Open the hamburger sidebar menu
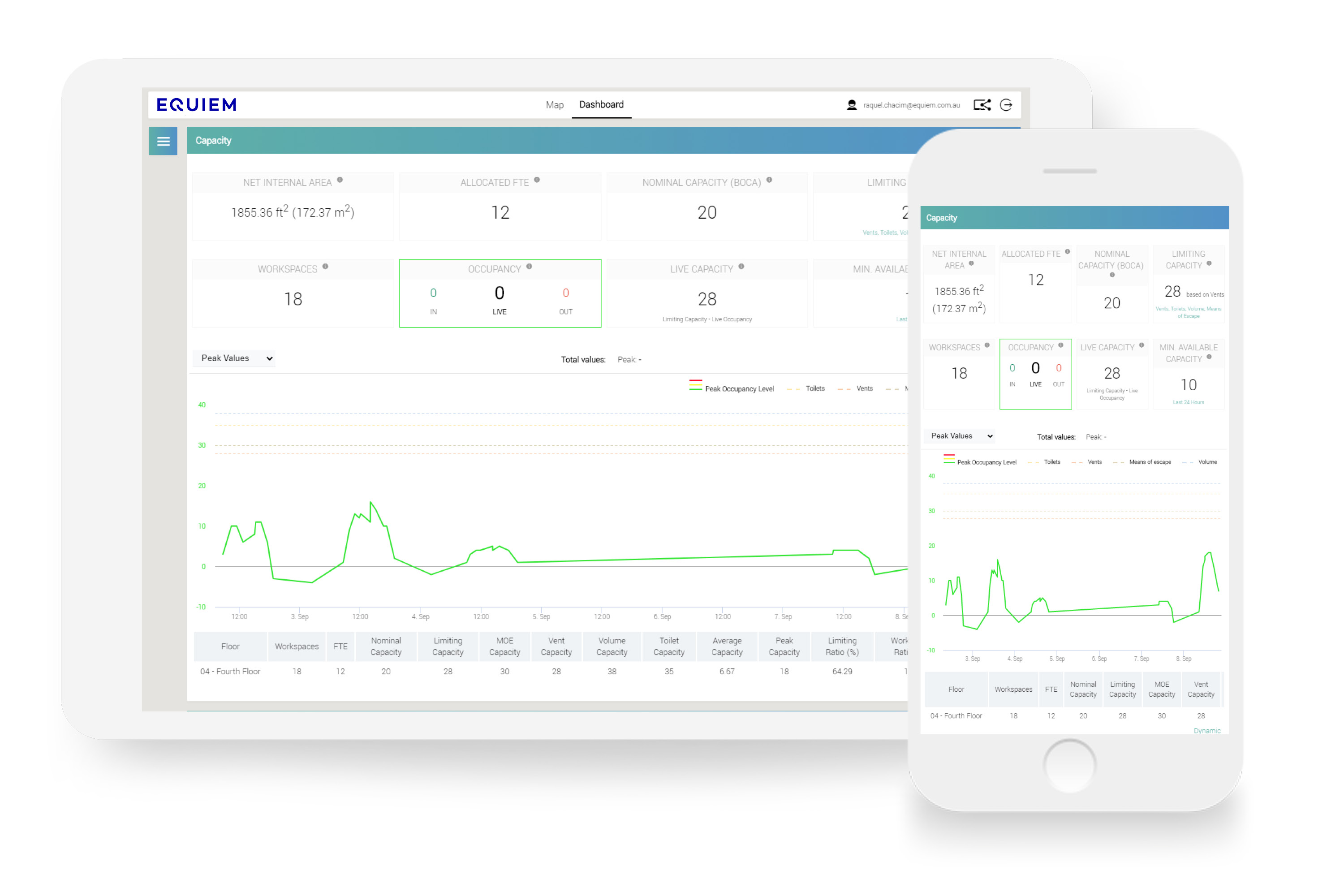The width and height of the screenshot is (1344, 896). click(164, 141)
